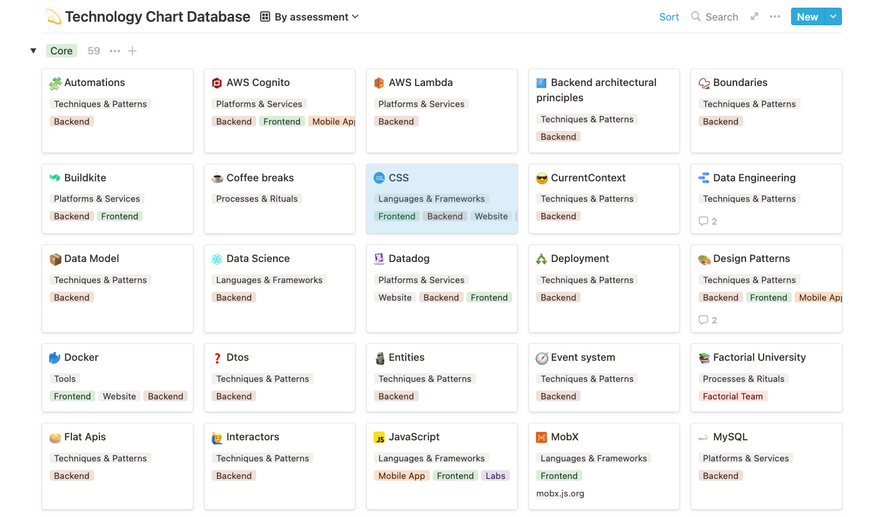Click the Sort link
Viewport: 870px width, 517px height.
coord(669,17)
